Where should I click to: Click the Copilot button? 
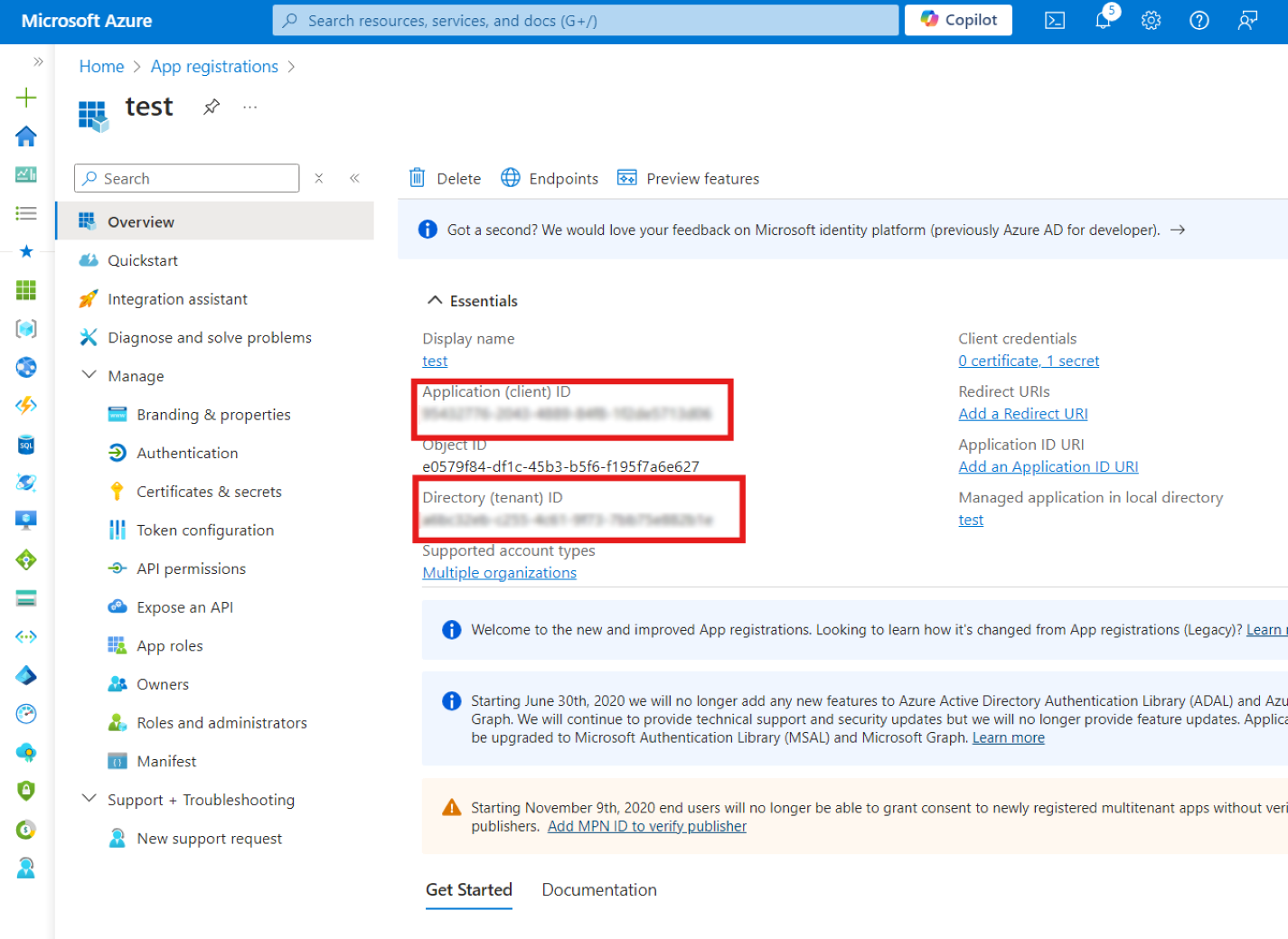point(958,20)
